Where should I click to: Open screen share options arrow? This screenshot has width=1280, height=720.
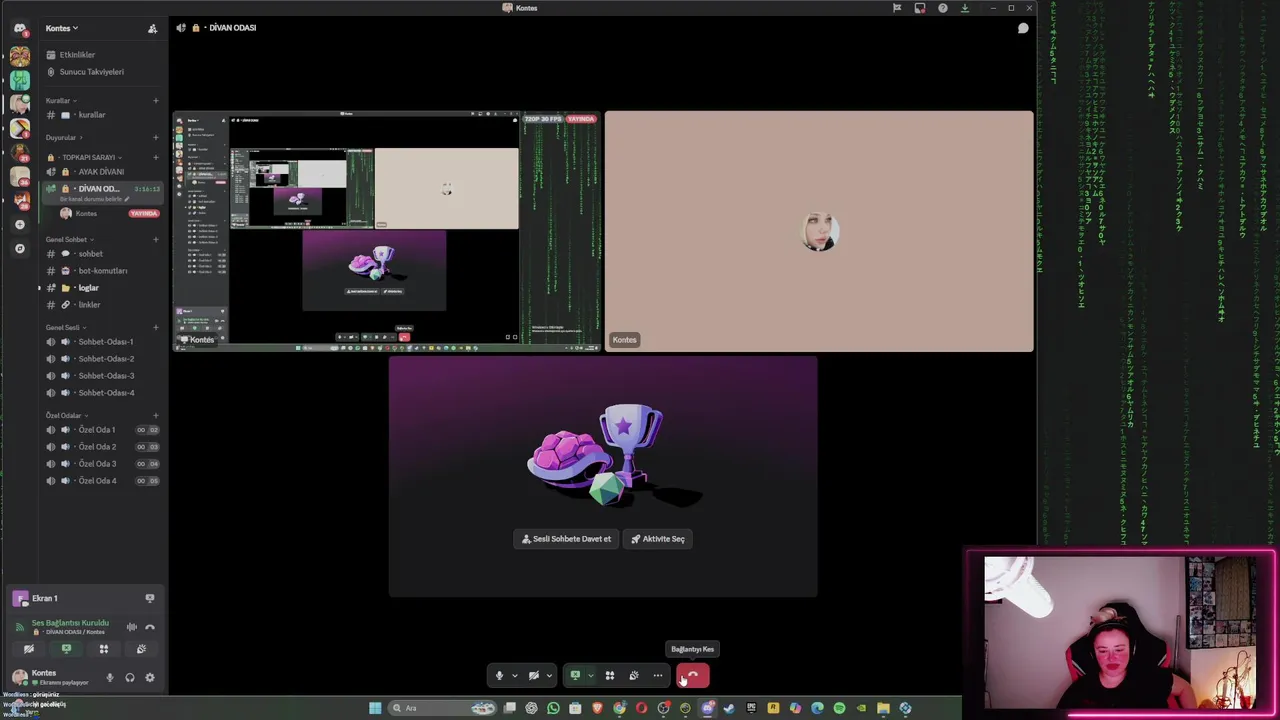590,676
